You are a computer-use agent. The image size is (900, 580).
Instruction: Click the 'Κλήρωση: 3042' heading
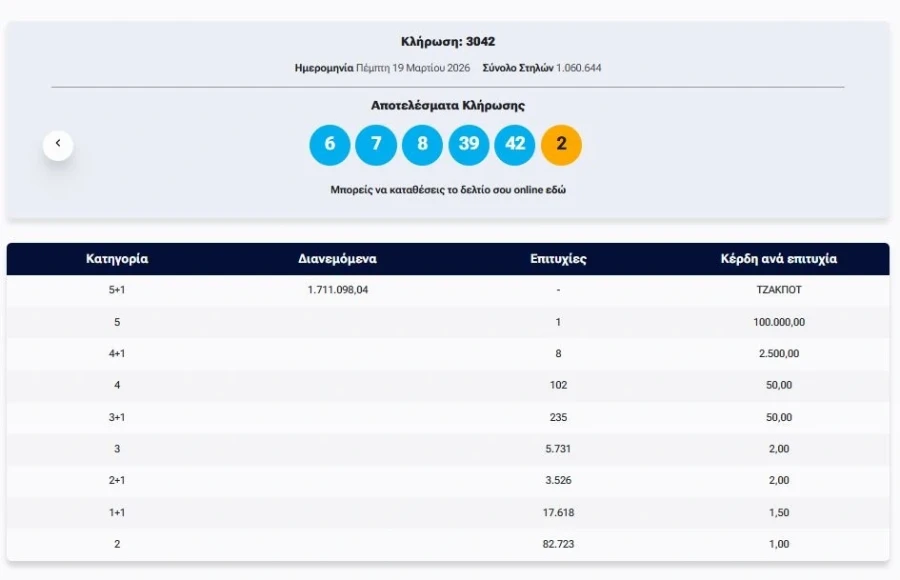[448, 42]
